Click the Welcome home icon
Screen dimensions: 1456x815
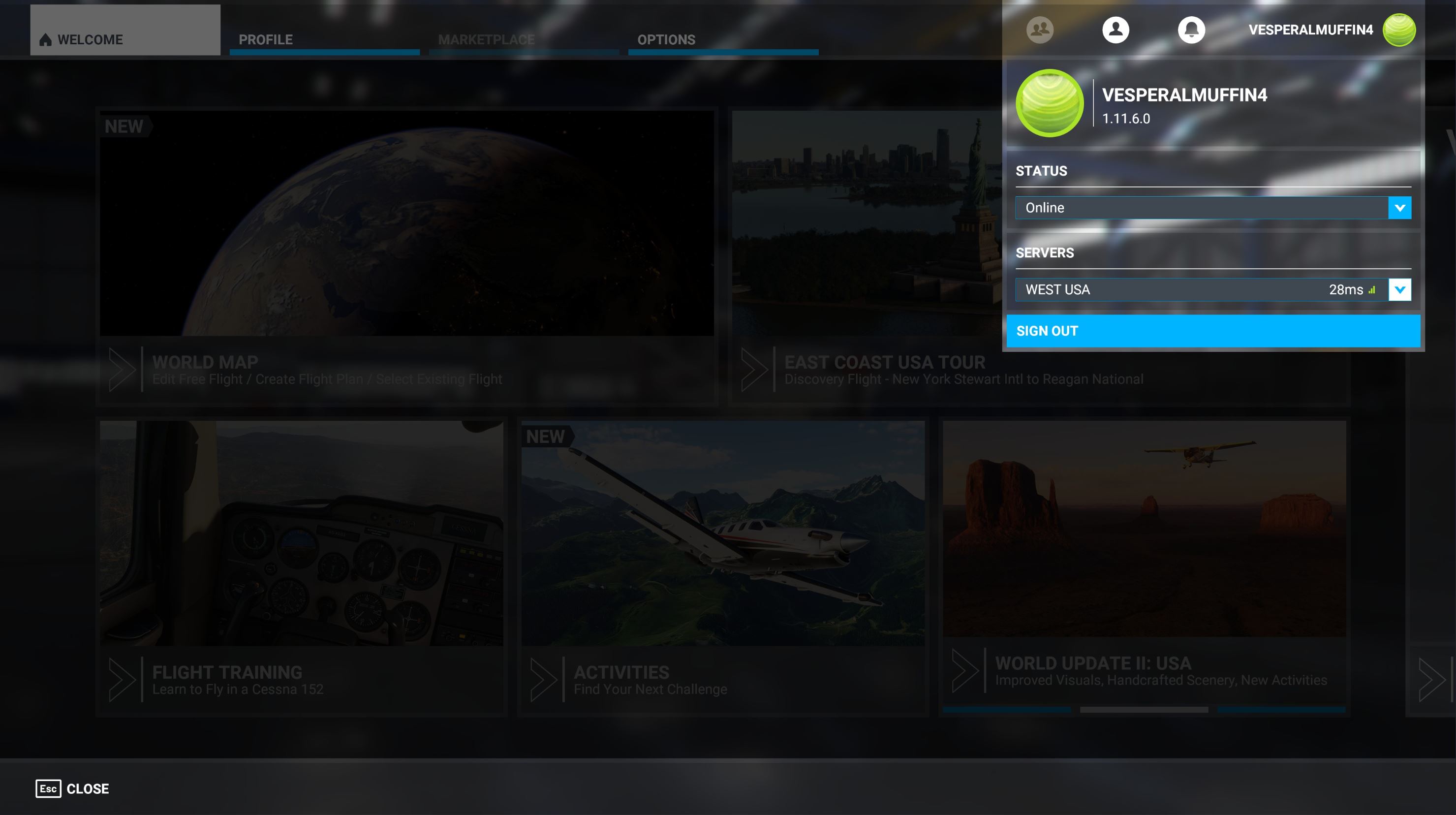pos(46,39)
